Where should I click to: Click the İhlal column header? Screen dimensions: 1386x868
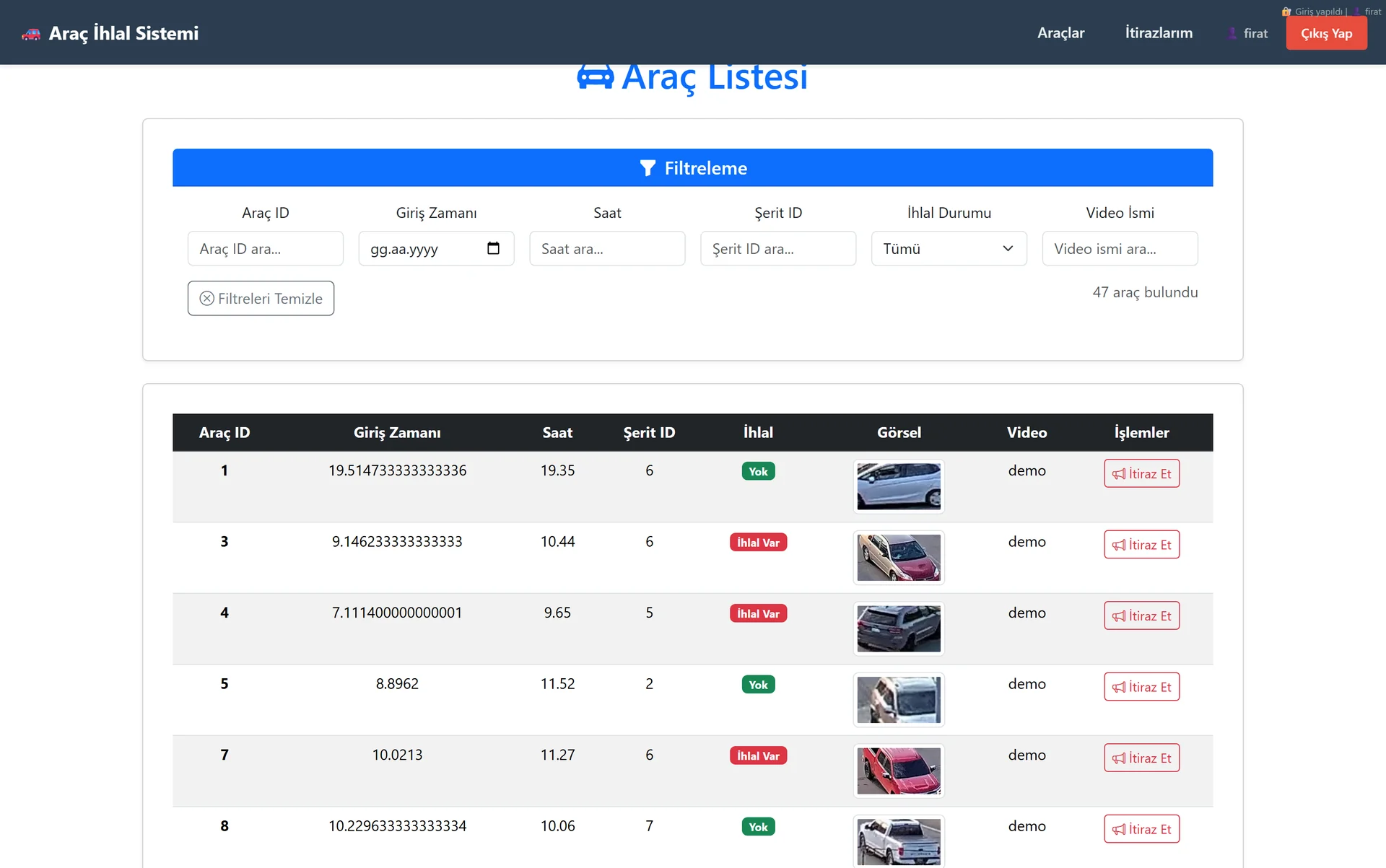758,432
